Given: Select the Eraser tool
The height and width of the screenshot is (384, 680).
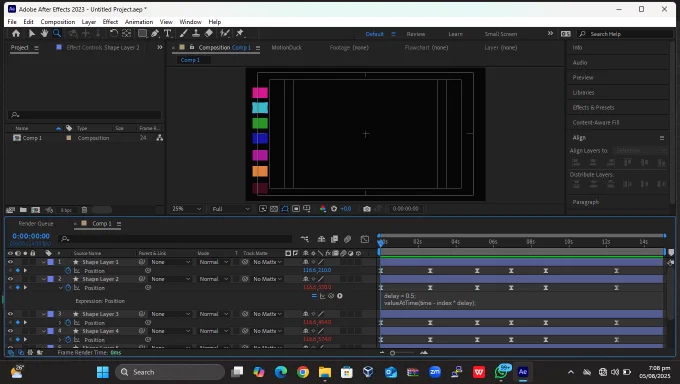Looking at the screenshot, I should 209,33.
